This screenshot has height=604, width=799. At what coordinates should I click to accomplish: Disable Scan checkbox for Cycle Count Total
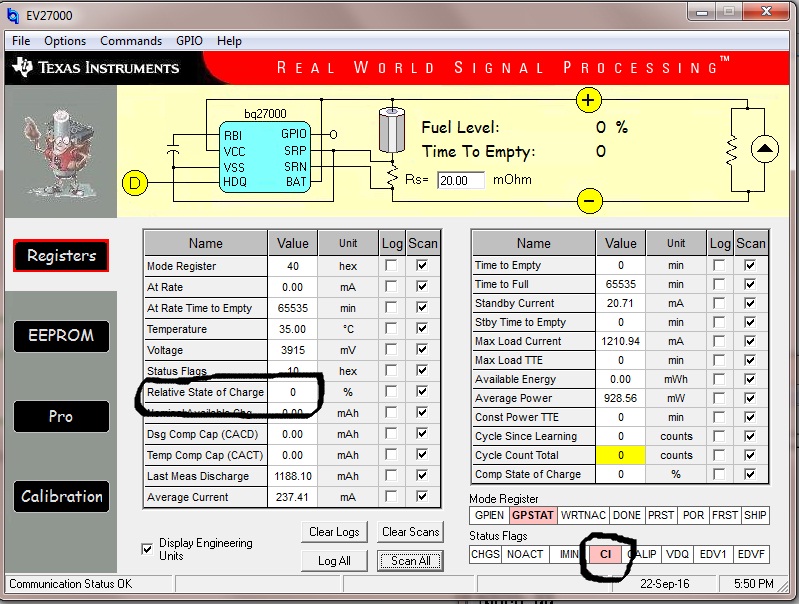pos(750,455)
